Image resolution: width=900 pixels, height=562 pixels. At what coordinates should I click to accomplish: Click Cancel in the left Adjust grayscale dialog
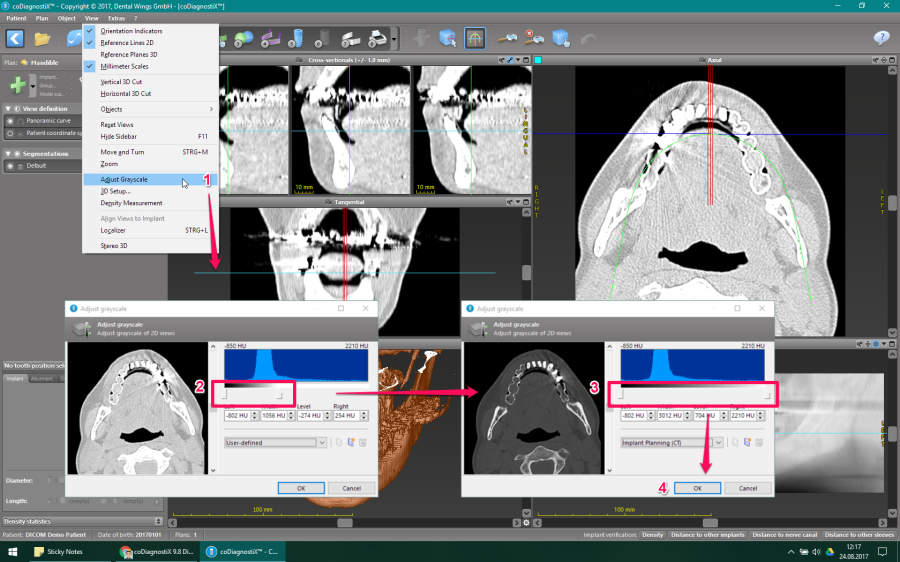click(x=352, y=488)
